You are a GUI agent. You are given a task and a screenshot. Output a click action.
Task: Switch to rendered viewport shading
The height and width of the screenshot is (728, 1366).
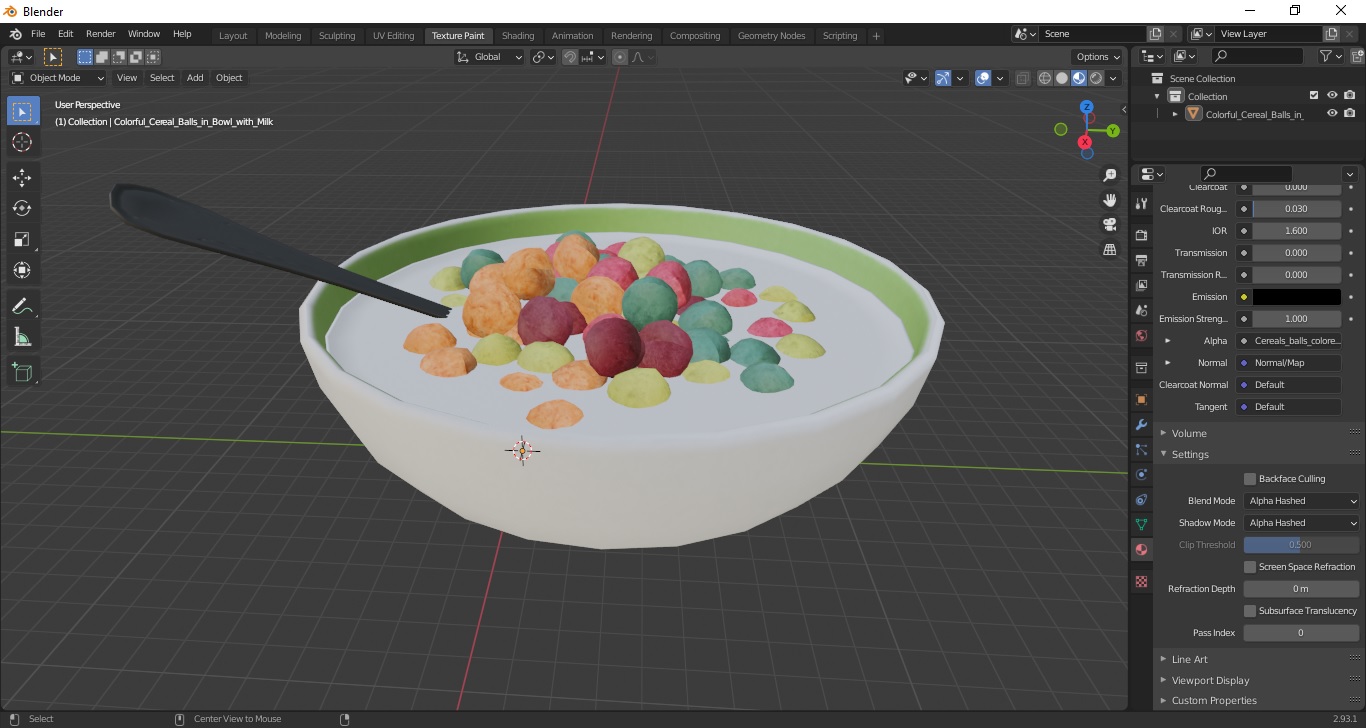pyautogui.click(x=1096, y=78)
